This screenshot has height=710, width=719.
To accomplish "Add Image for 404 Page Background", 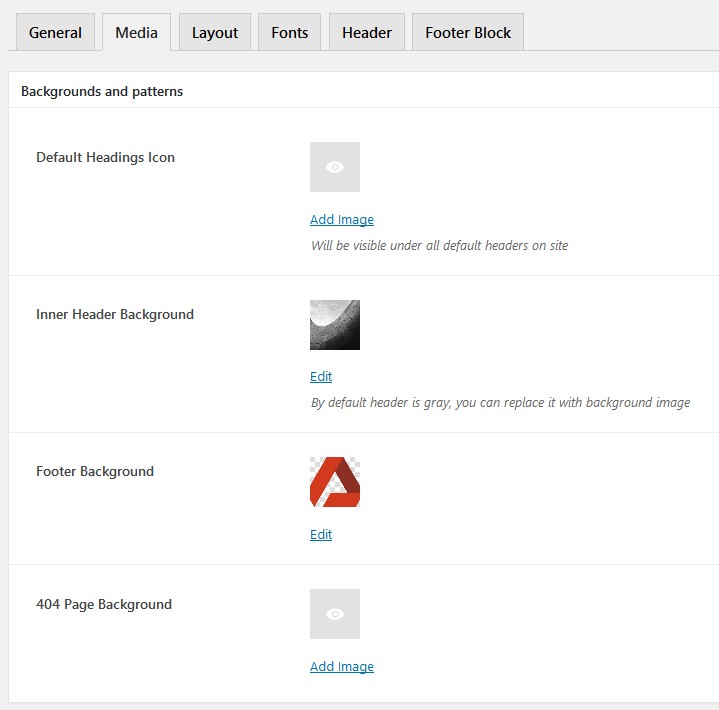I will (342, 666).
